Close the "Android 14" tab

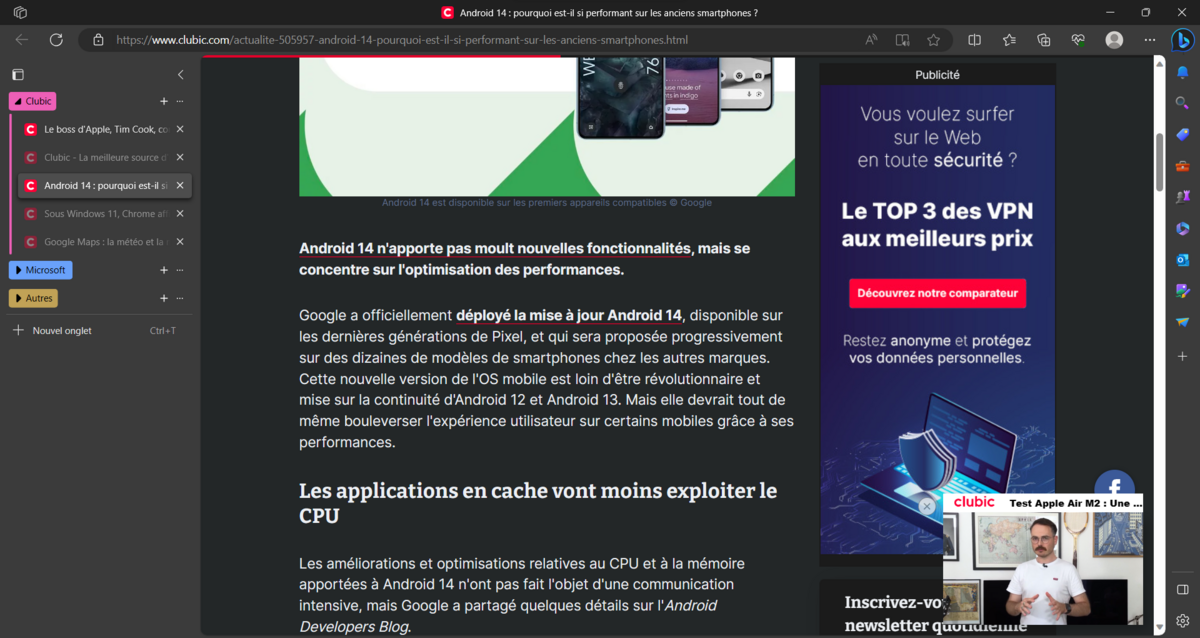(180, 185)
